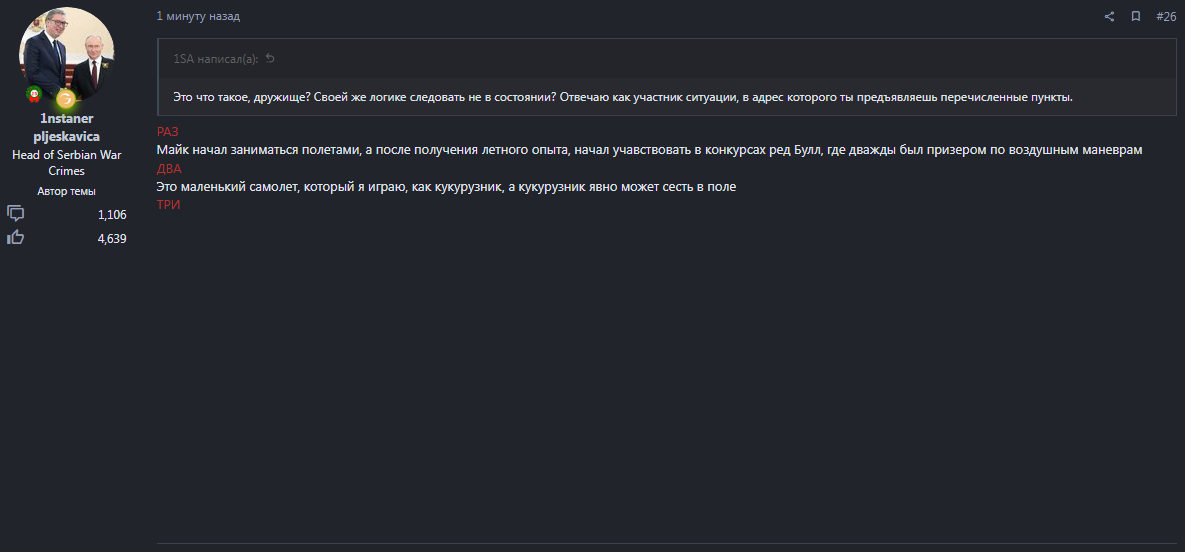This screenshot has width=1185, height=552.
Task: Open the 4,639 reaction score
Action: coord(112,239)
